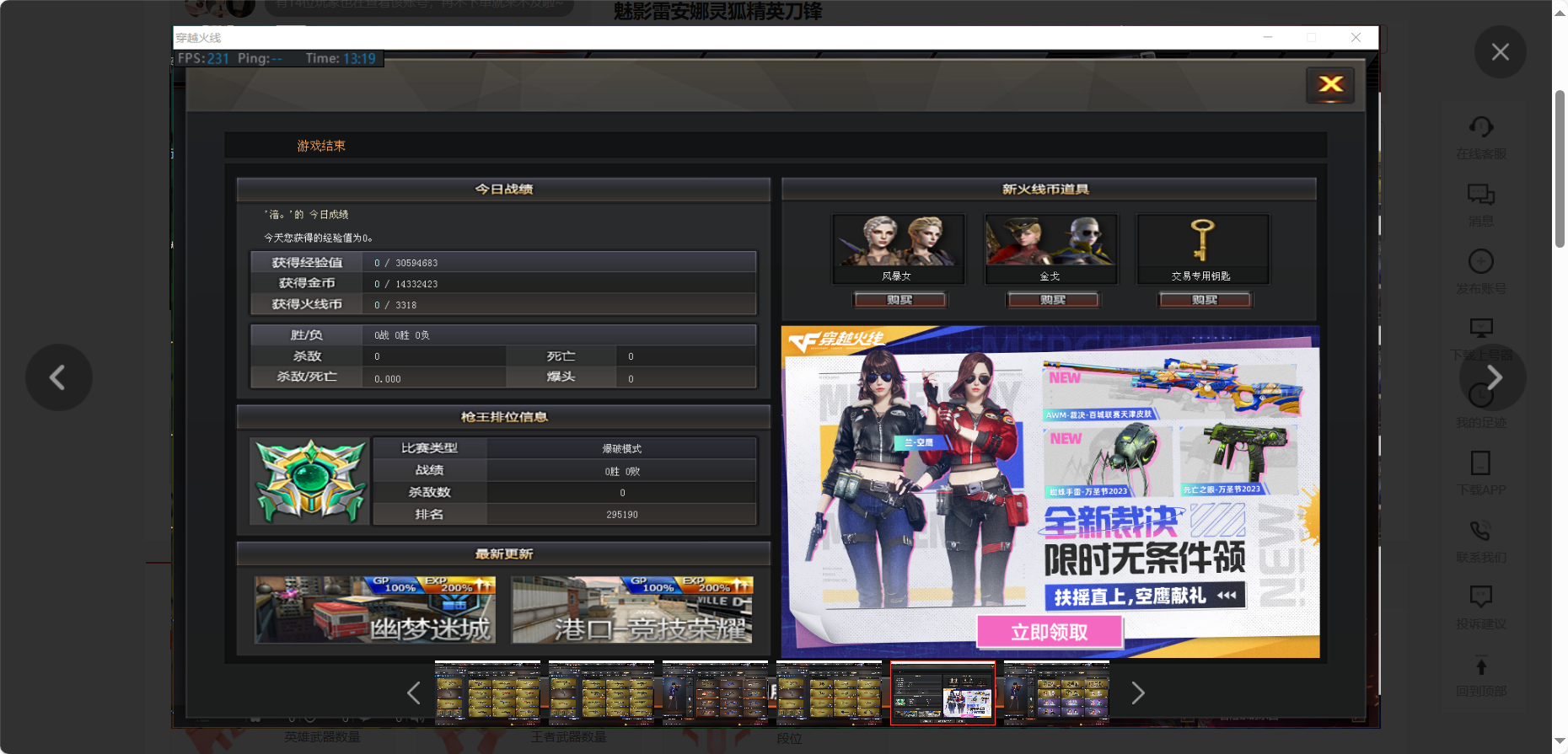Click the 兰-空鹰 character name tag

click(x=919, y=442)
